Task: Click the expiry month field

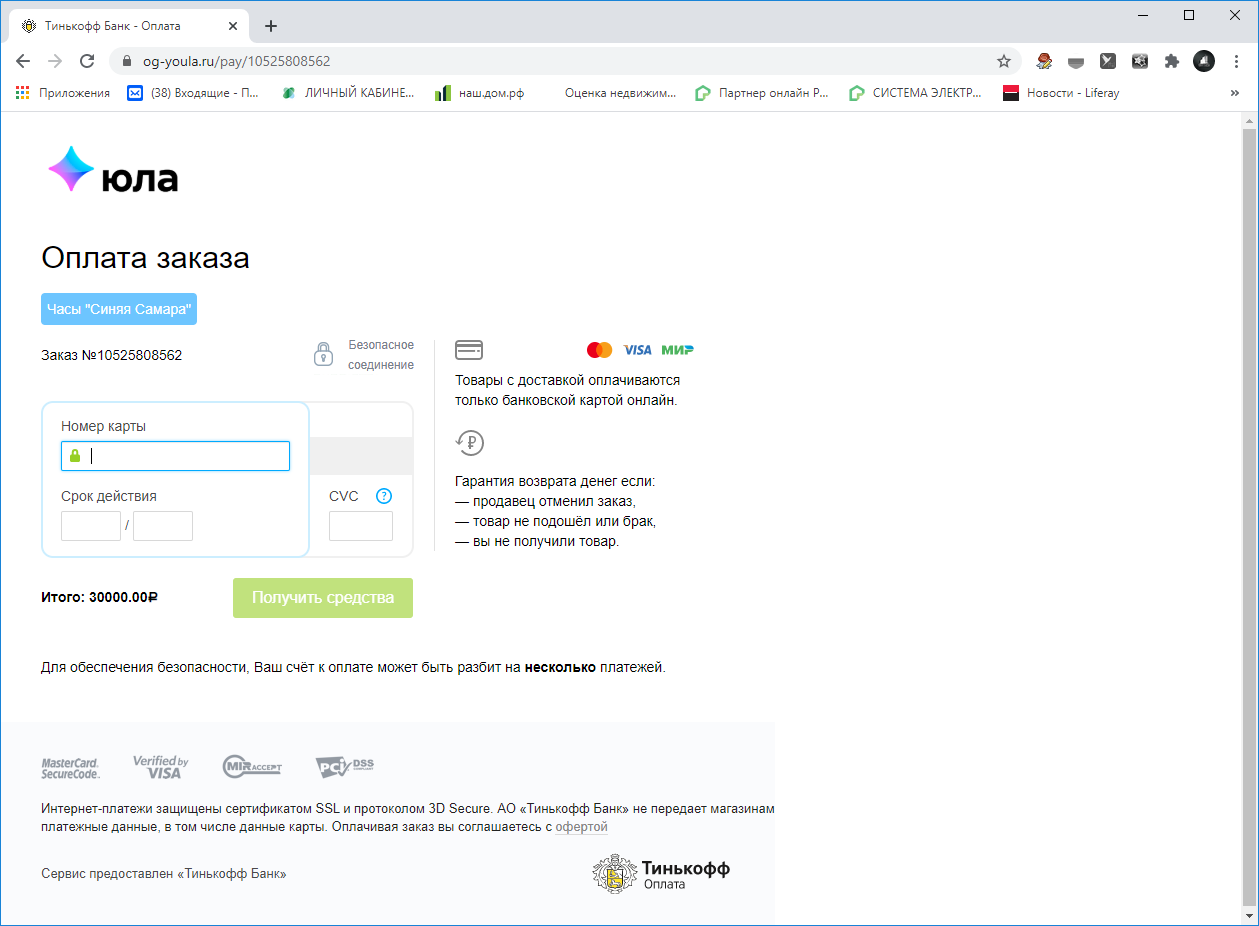Action: (x=91, y=526)
